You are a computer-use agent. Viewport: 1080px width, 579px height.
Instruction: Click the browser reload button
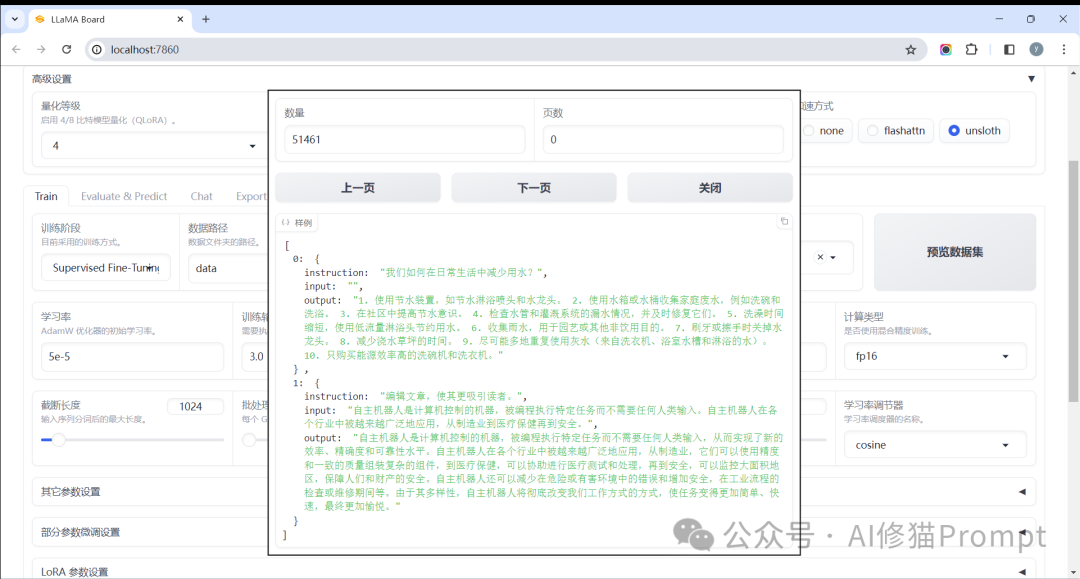click(67, 49)
